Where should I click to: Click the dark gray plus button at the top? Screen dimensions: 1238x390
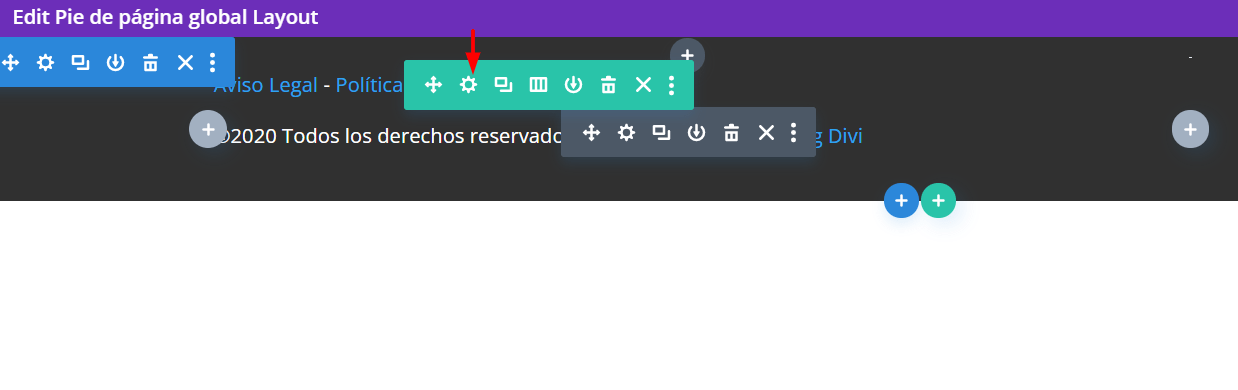coord(687,56)
